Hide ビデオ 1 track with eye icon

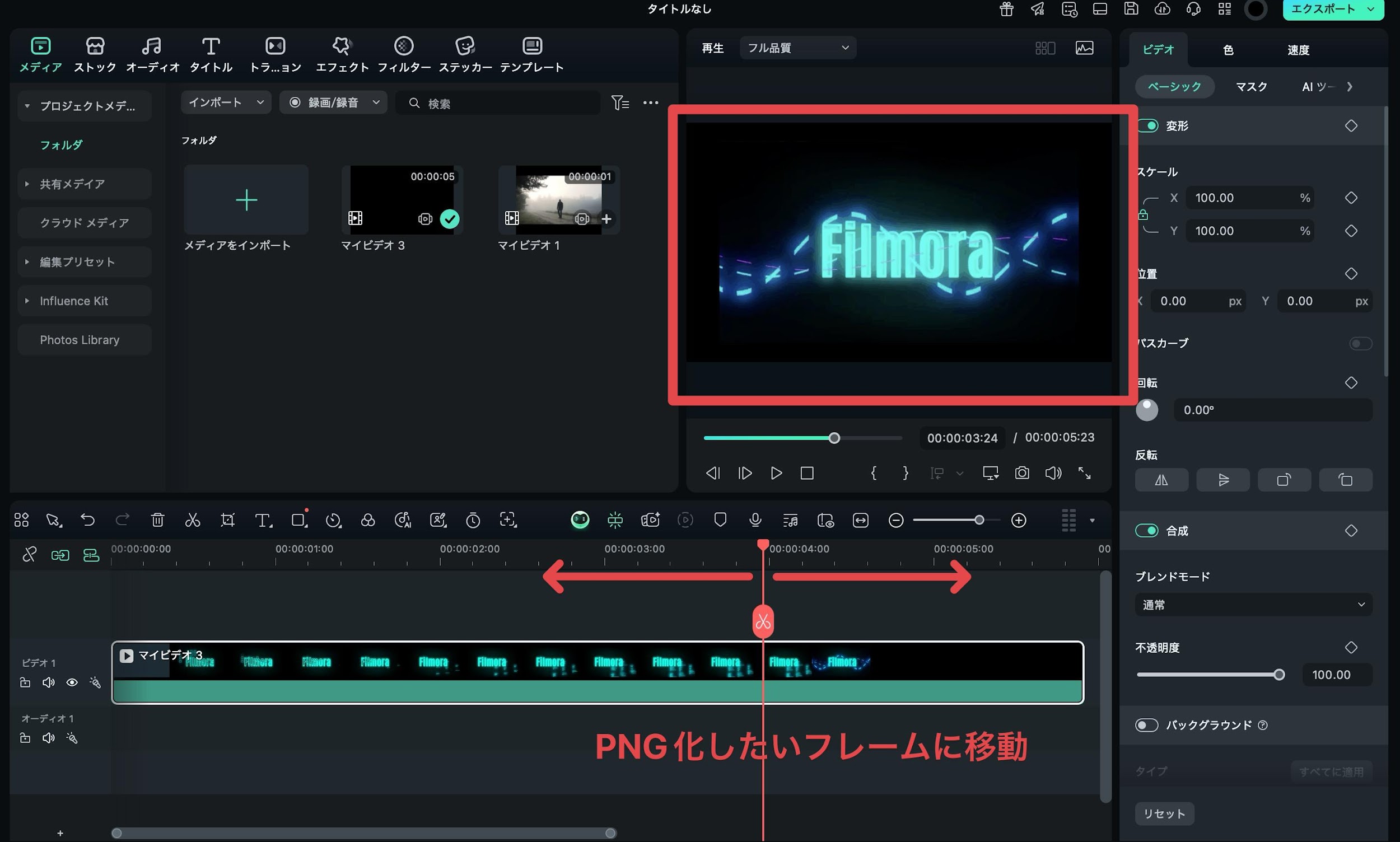point(72,682)
